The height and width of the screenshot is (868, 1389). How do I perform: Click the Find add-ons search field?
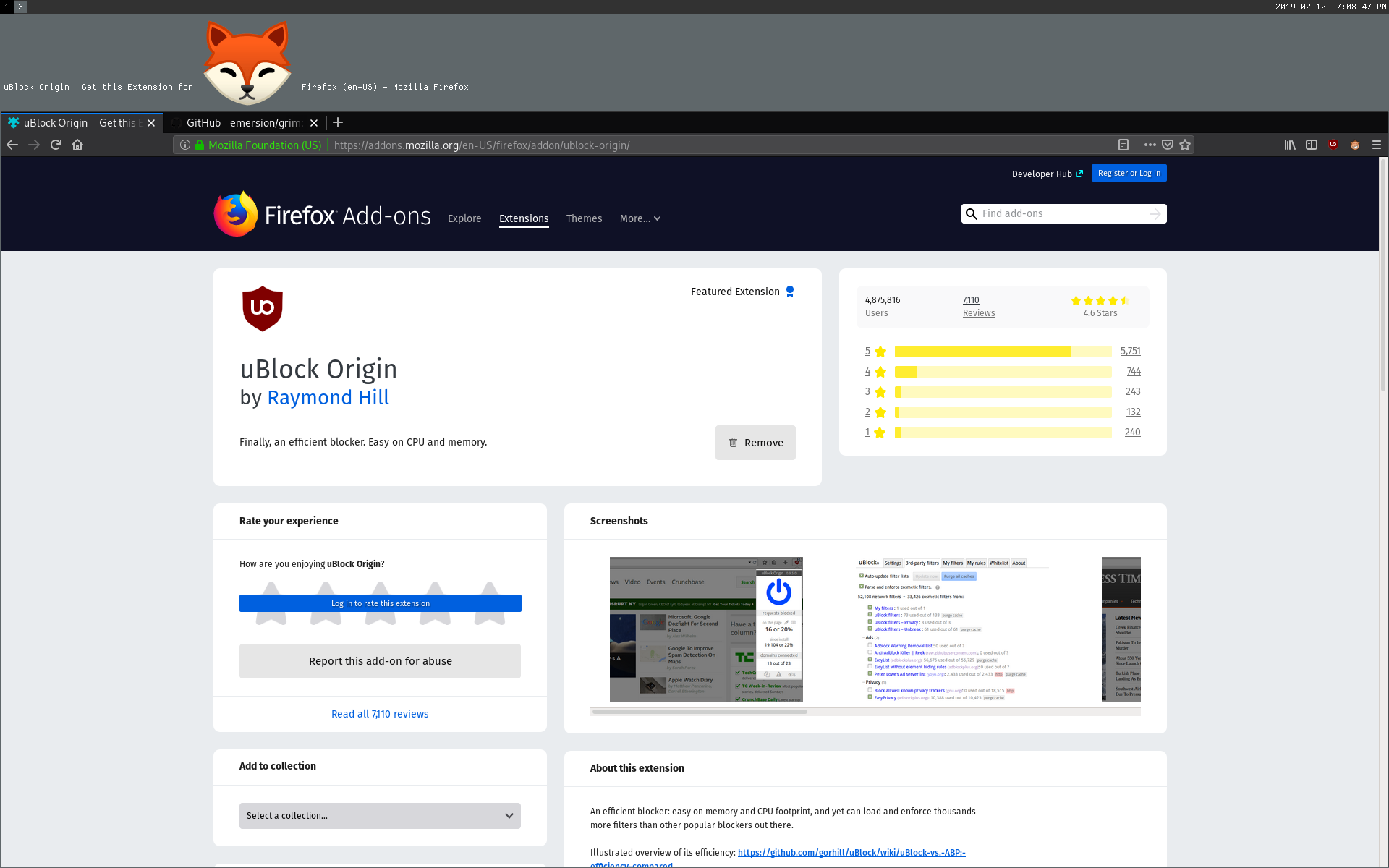[1062, 213]
